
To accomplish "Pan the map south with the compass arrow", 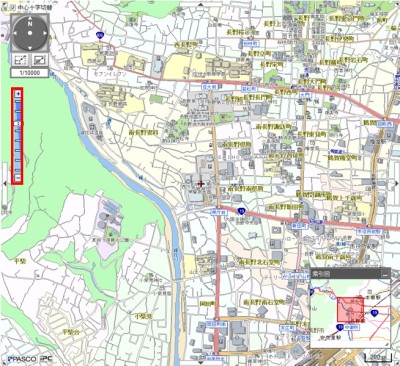I will [x=30, y=48].
